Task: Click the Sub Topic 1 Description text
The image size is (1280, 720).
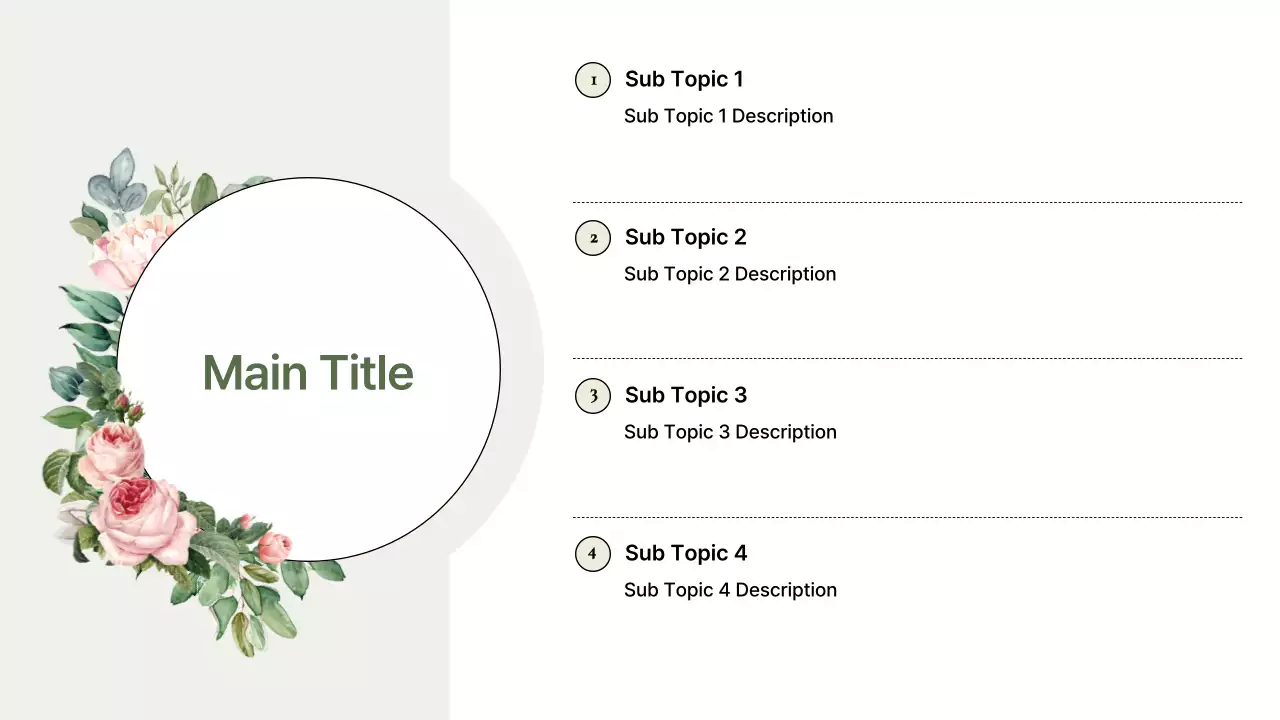Action: tap(728, 116)
